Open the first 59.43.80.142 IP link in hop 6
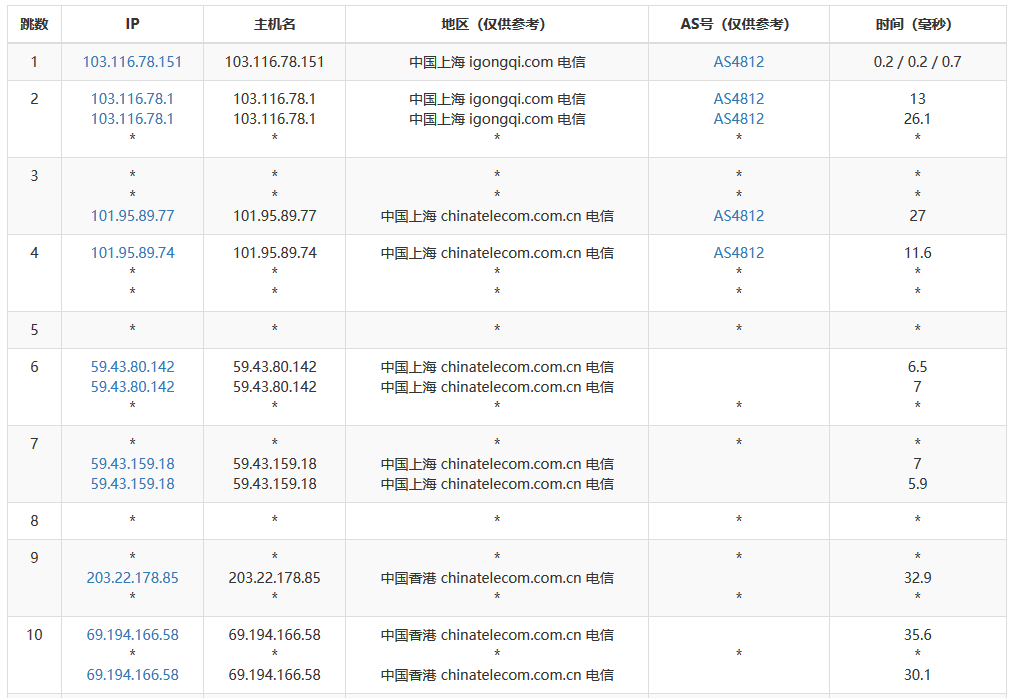This screenshot has width=1015, height=698. tap(132, 367)
